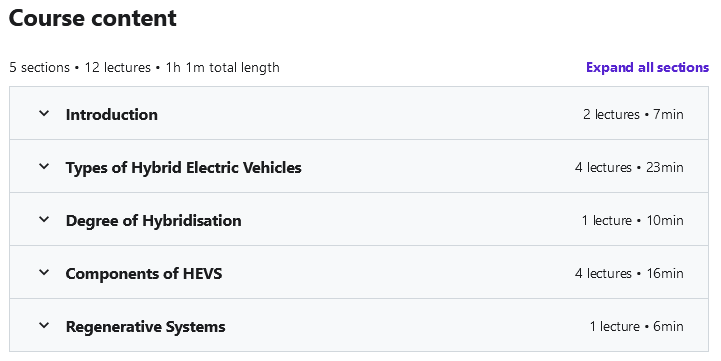
Task: Click Expand all sections link
Action: coord(647,67)
